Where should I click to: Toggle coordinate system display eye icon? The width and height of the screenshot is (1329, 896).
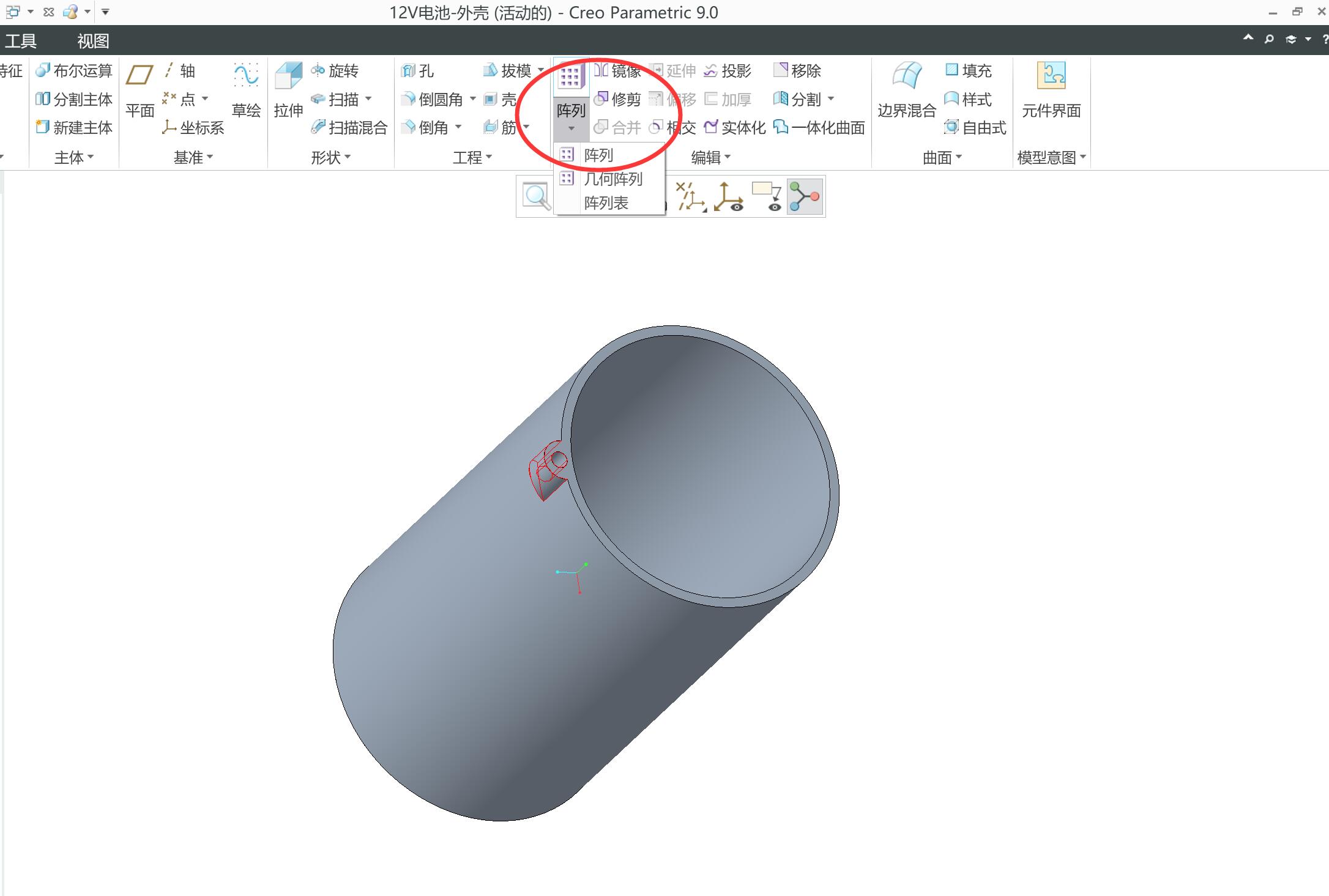(x=728, y=197)
